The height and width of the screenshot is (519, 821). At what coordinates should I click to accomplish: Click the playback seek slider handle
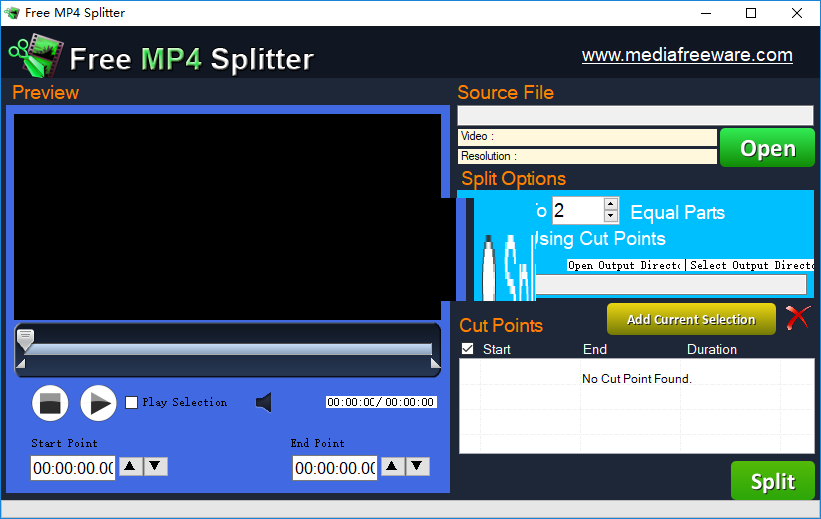point(26,339)
